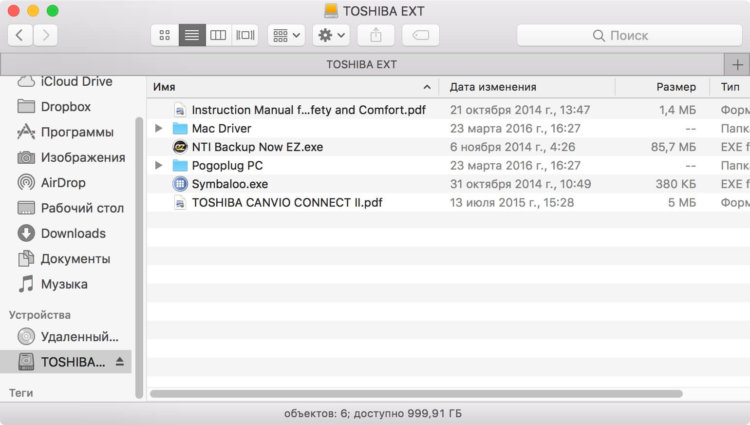Screen dimensions: 750x425
Task: Select the Pogoplug PC folder name
Action: [227, 165]
